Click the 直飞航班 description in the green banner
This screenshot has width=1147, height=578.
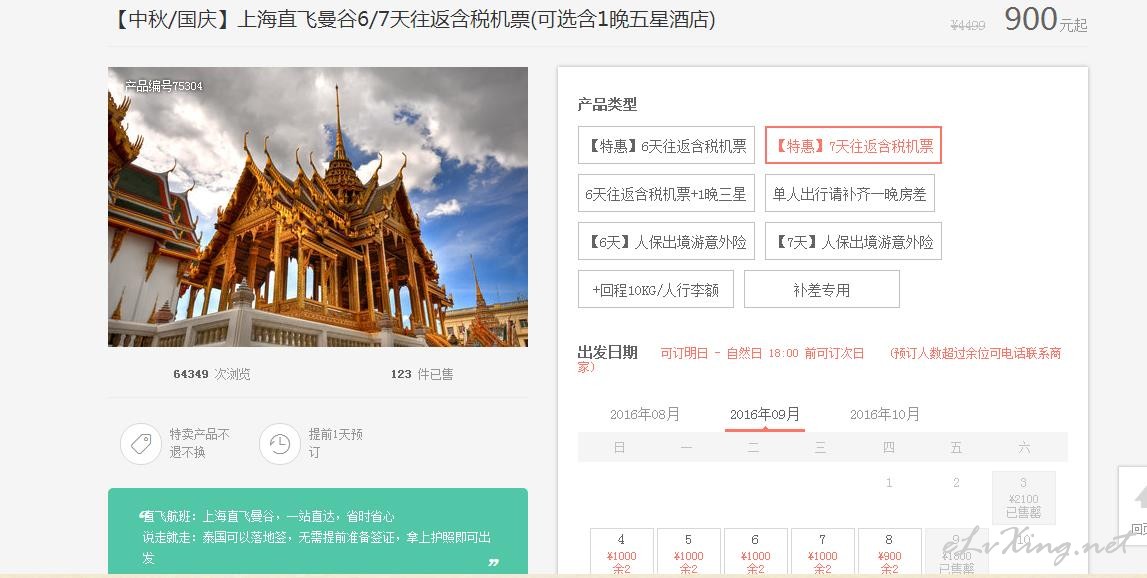coord(269,517)
